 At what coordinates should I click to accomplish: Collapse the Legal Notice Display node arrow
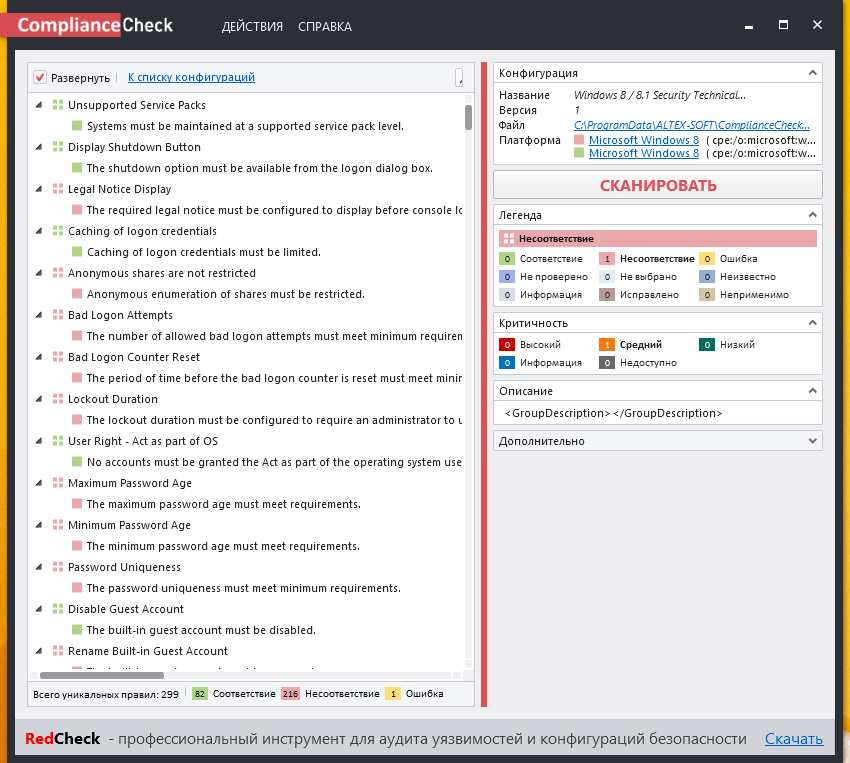[x=38, y=189]
